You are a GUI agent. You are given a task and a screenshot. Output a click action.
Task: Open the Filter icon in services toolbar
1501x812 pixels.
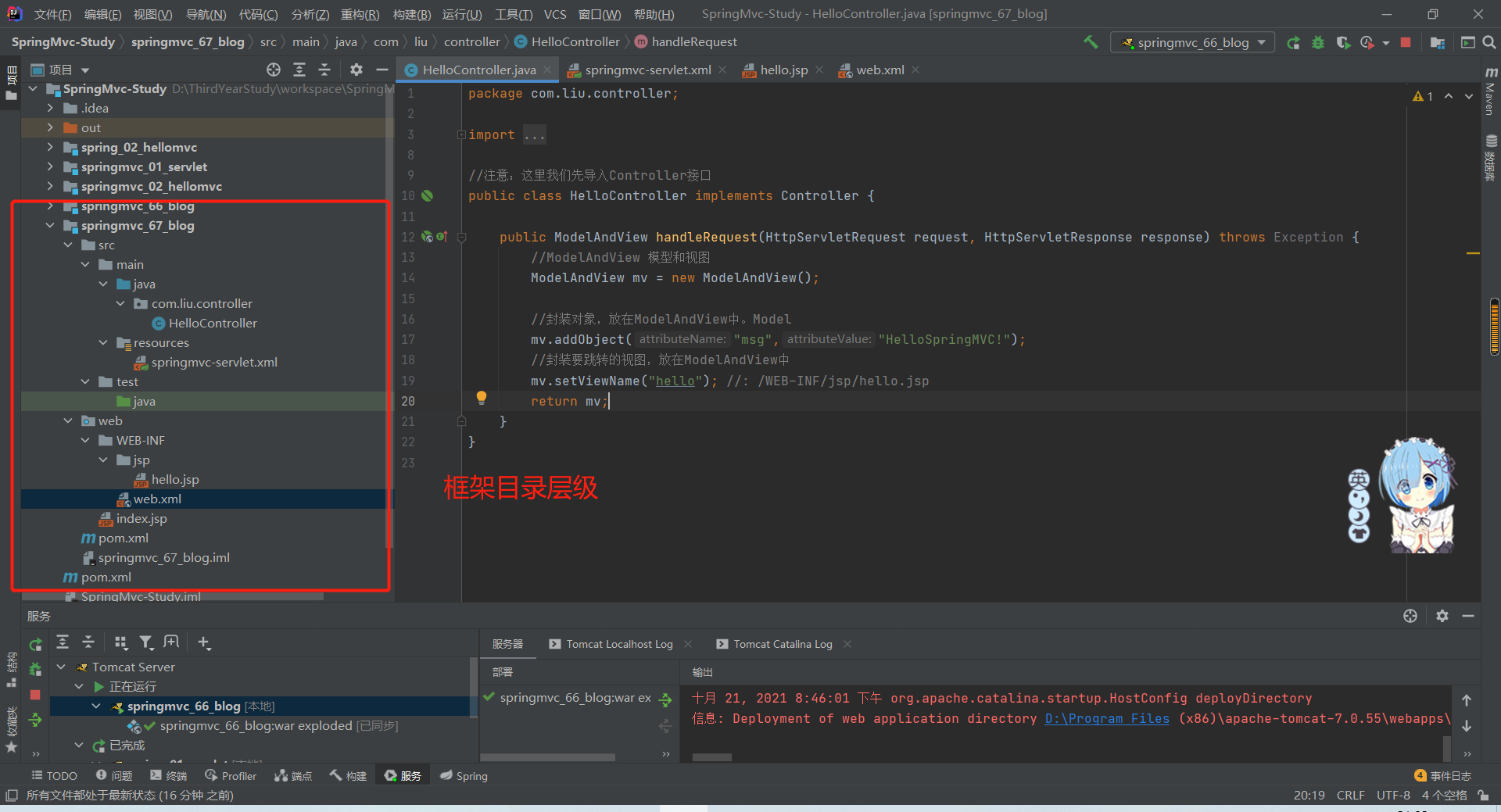pyautogui.click(x=146, y=642)
